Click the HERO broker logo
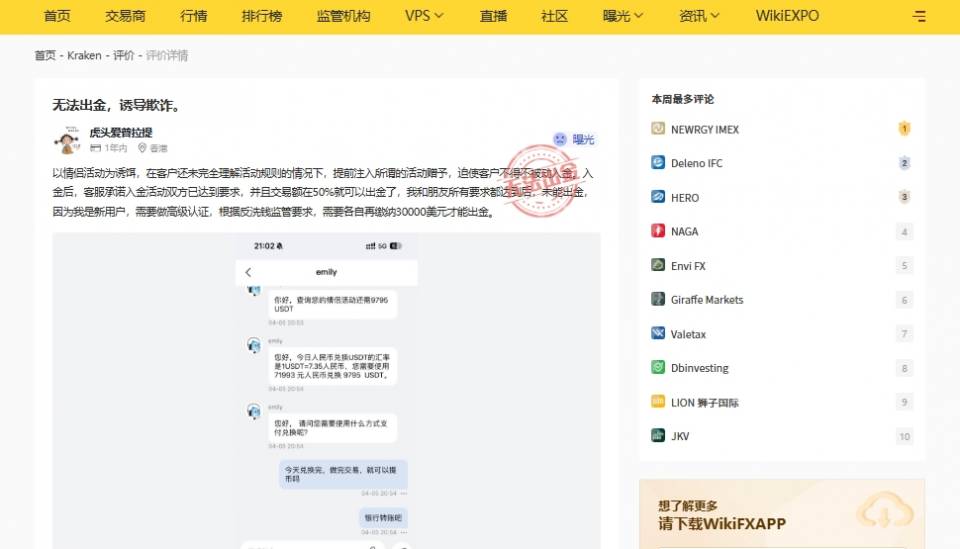This screenshot has width=960, height=549. pyautogui.click(x=658, y=197)
